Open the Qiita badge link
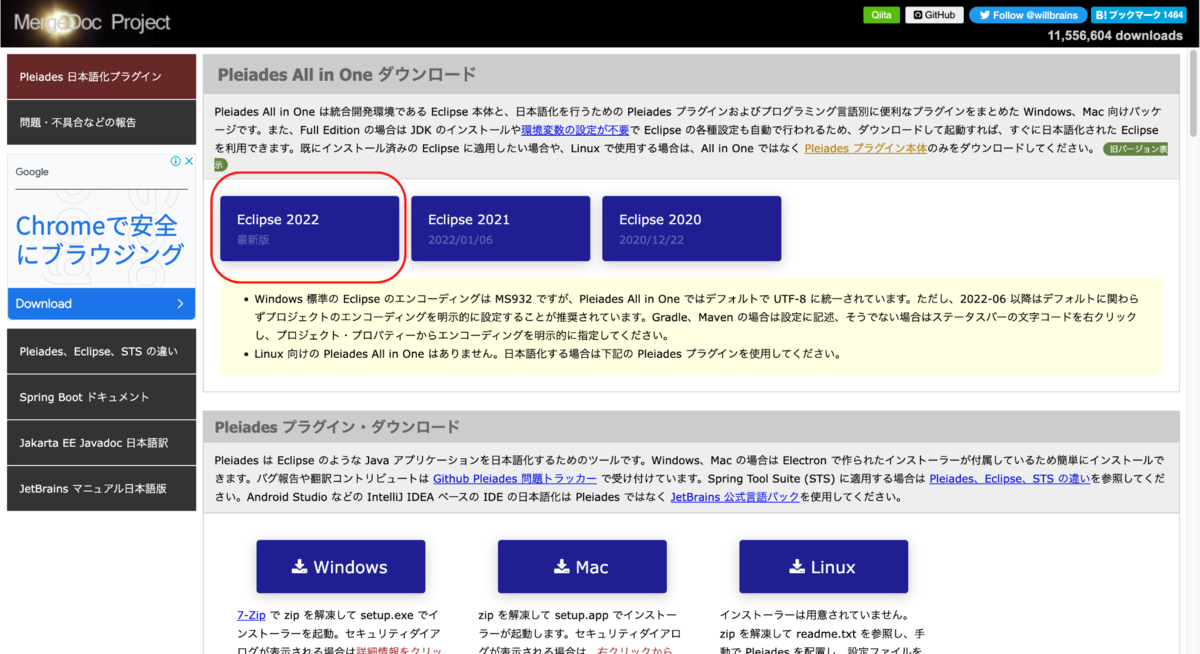1200x654 pixels. pyautogui.click(x=882, y=15)
